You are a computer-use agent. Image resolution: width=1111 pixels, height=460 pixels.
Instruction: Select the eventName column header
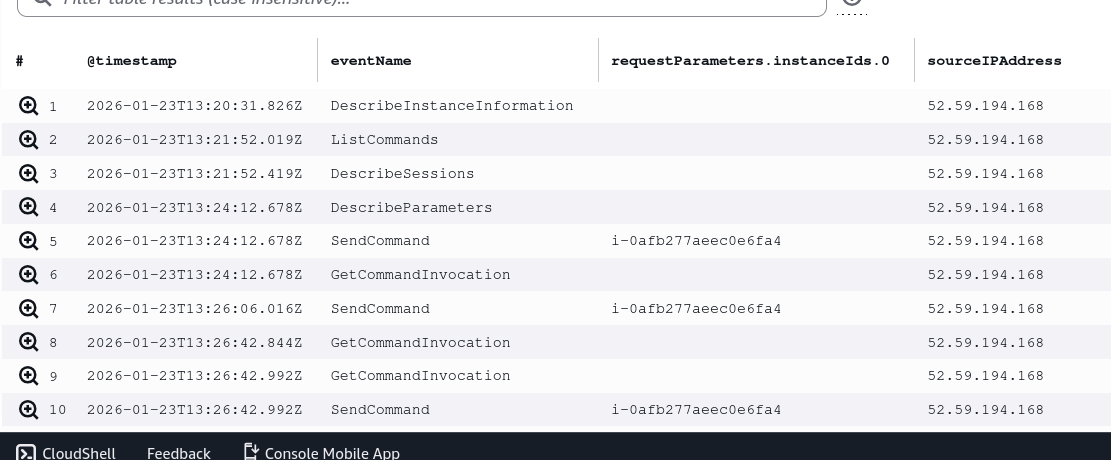click(370, 61)
